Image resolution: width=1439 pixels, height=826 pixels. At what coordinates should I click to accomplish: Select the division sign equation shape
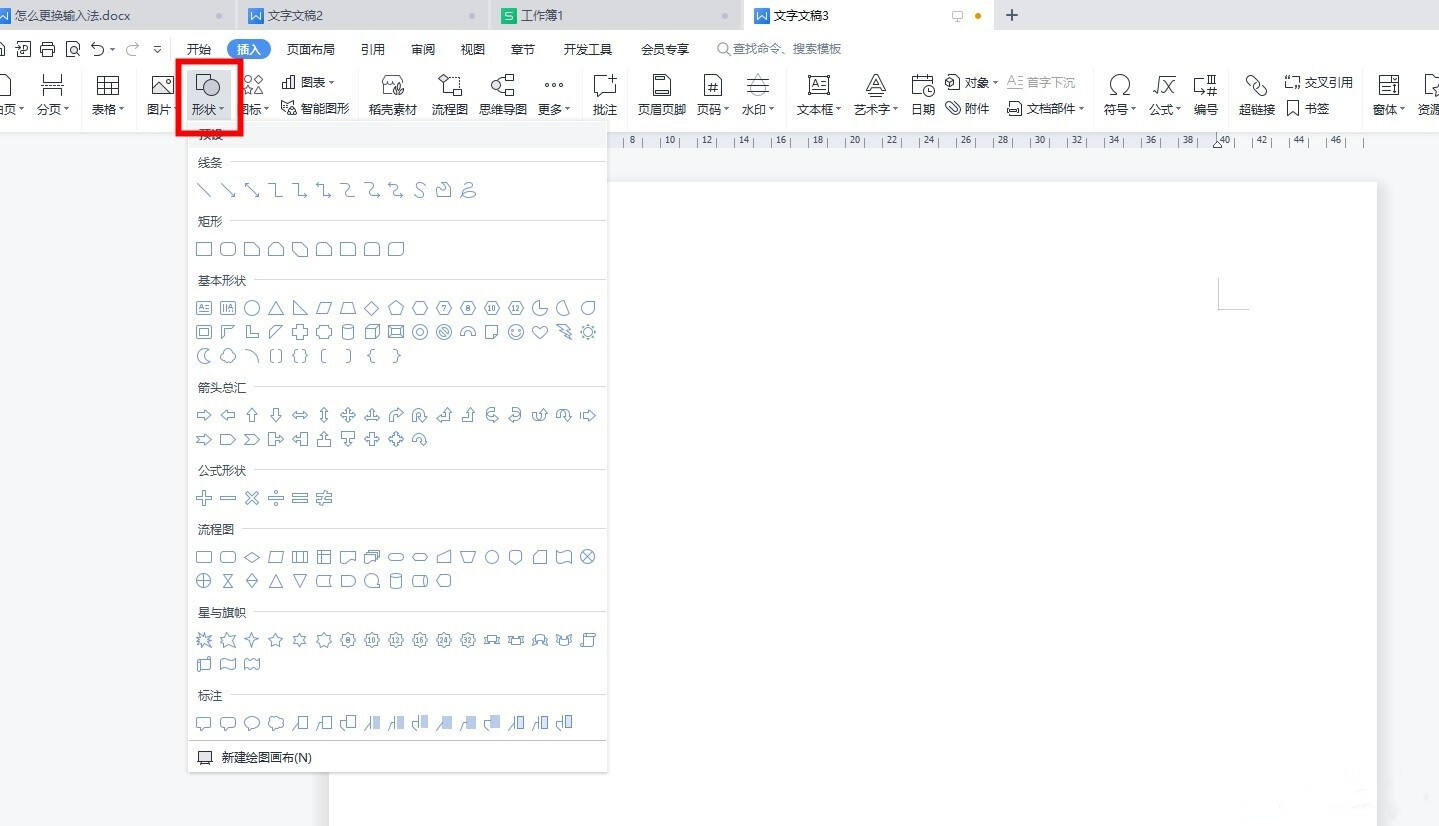[276, 498]
